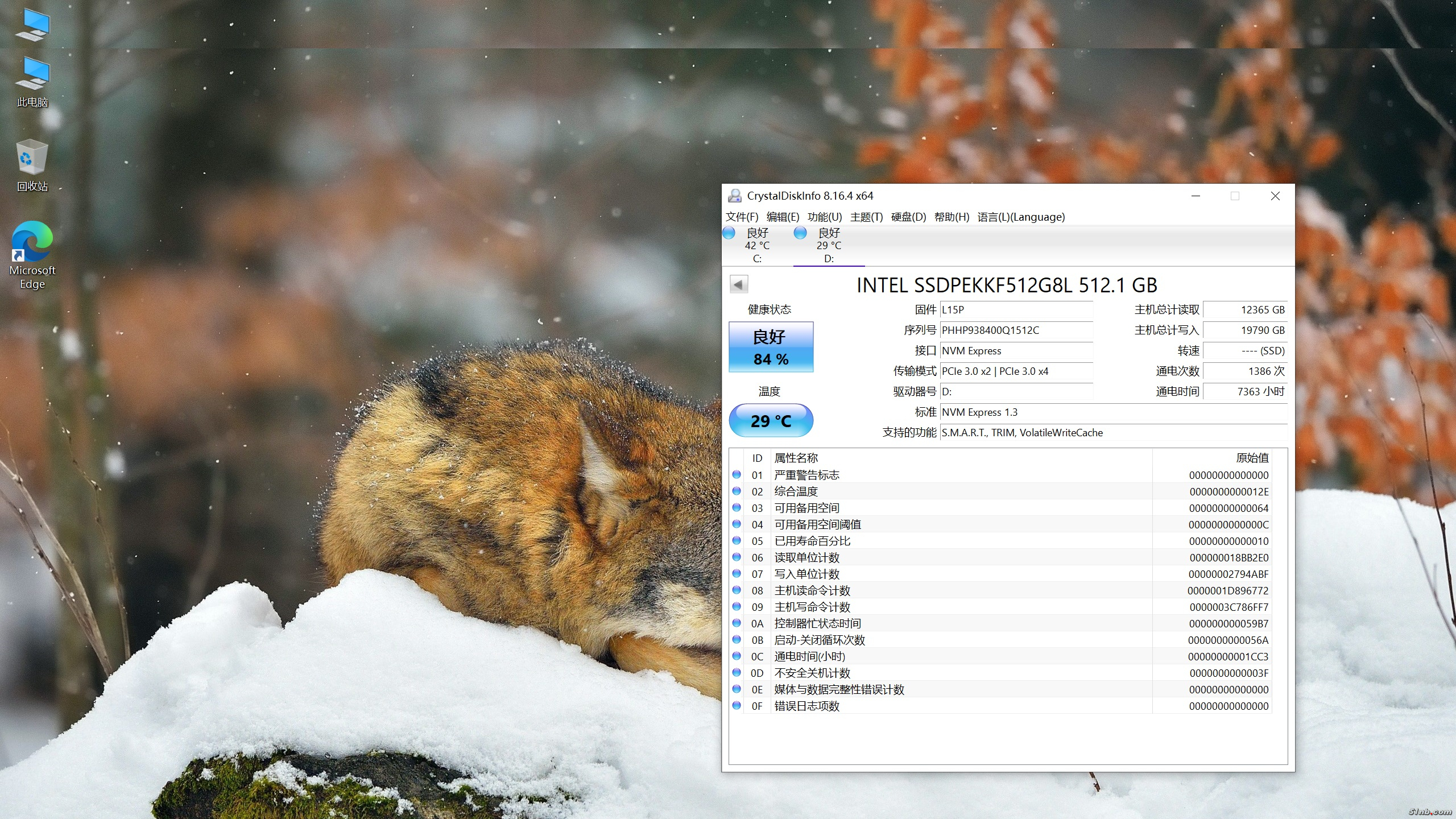Click the 良好 84 % health status button
This screenshot has height=819, width=1456.
click(771, 347)
